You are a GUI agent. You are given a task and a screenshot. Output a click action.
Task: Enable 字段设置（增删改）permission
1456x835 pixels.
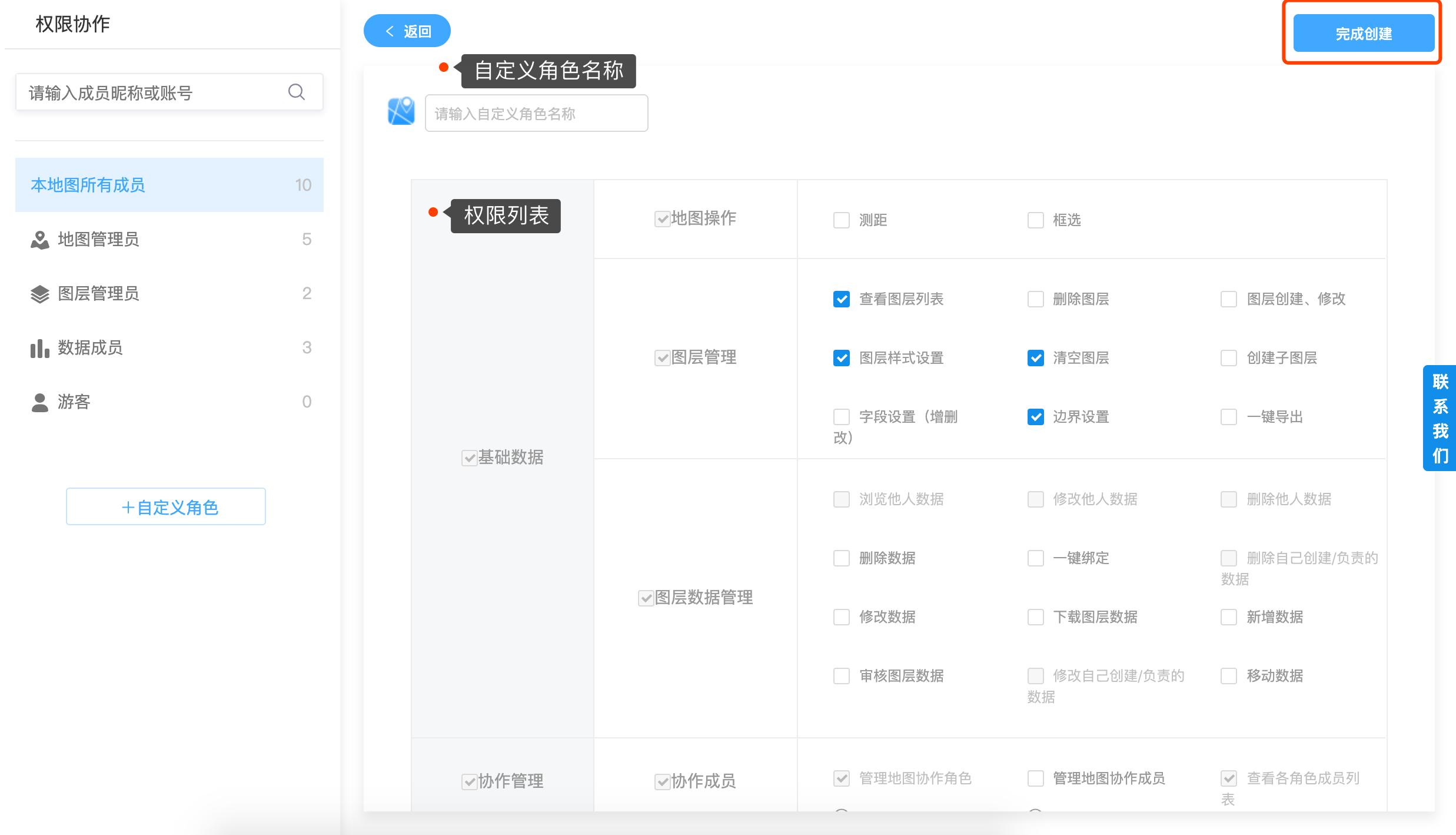(x=842, y=417)
